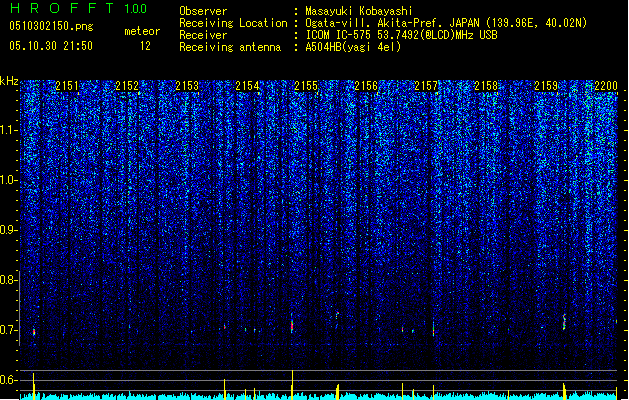The height and width of the screenshot is (400, 629).
Task: Click the 2157 time marker
Action: click(426, 86)
